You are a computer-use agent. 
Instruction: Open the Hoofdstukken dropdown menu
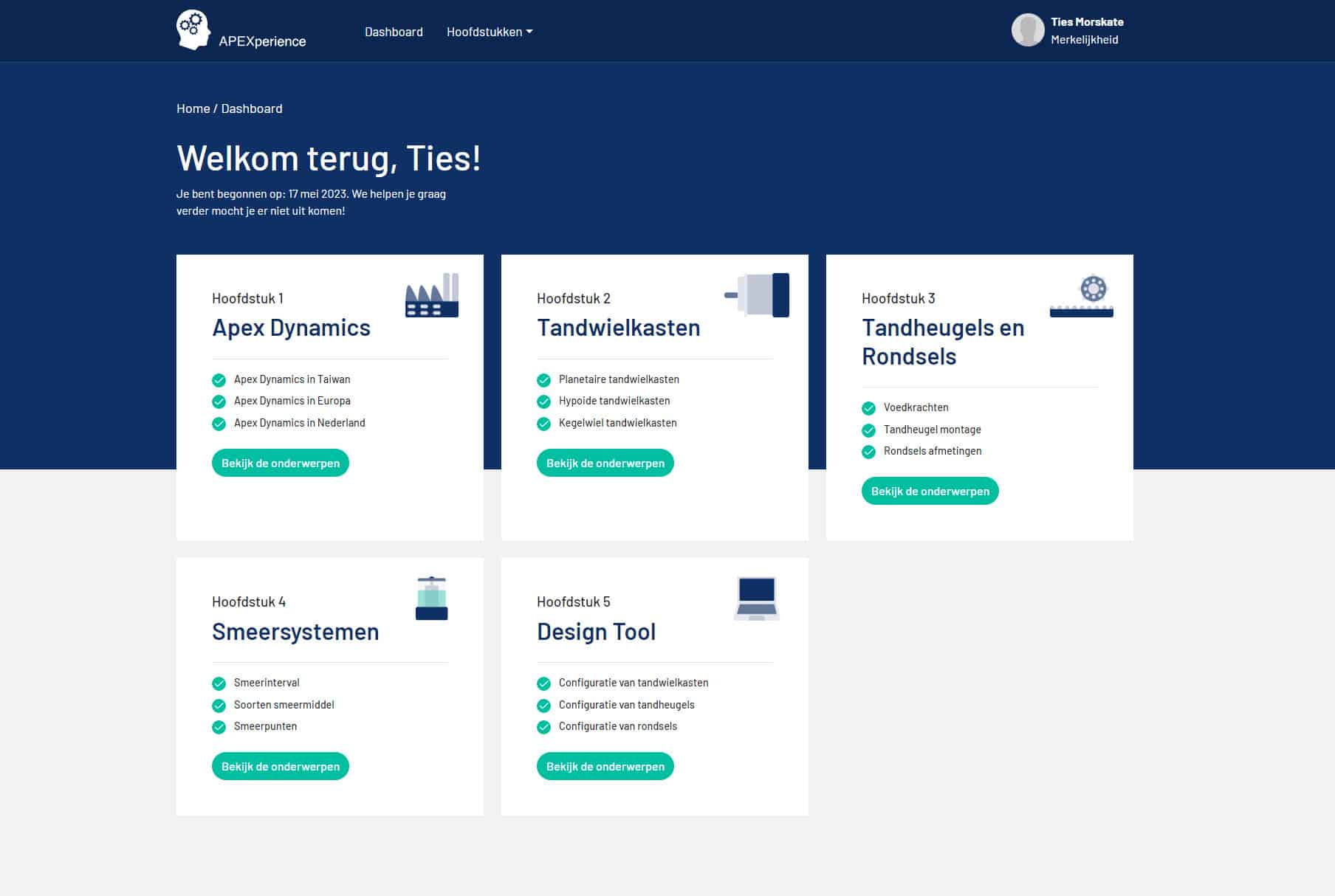(490, 32)
